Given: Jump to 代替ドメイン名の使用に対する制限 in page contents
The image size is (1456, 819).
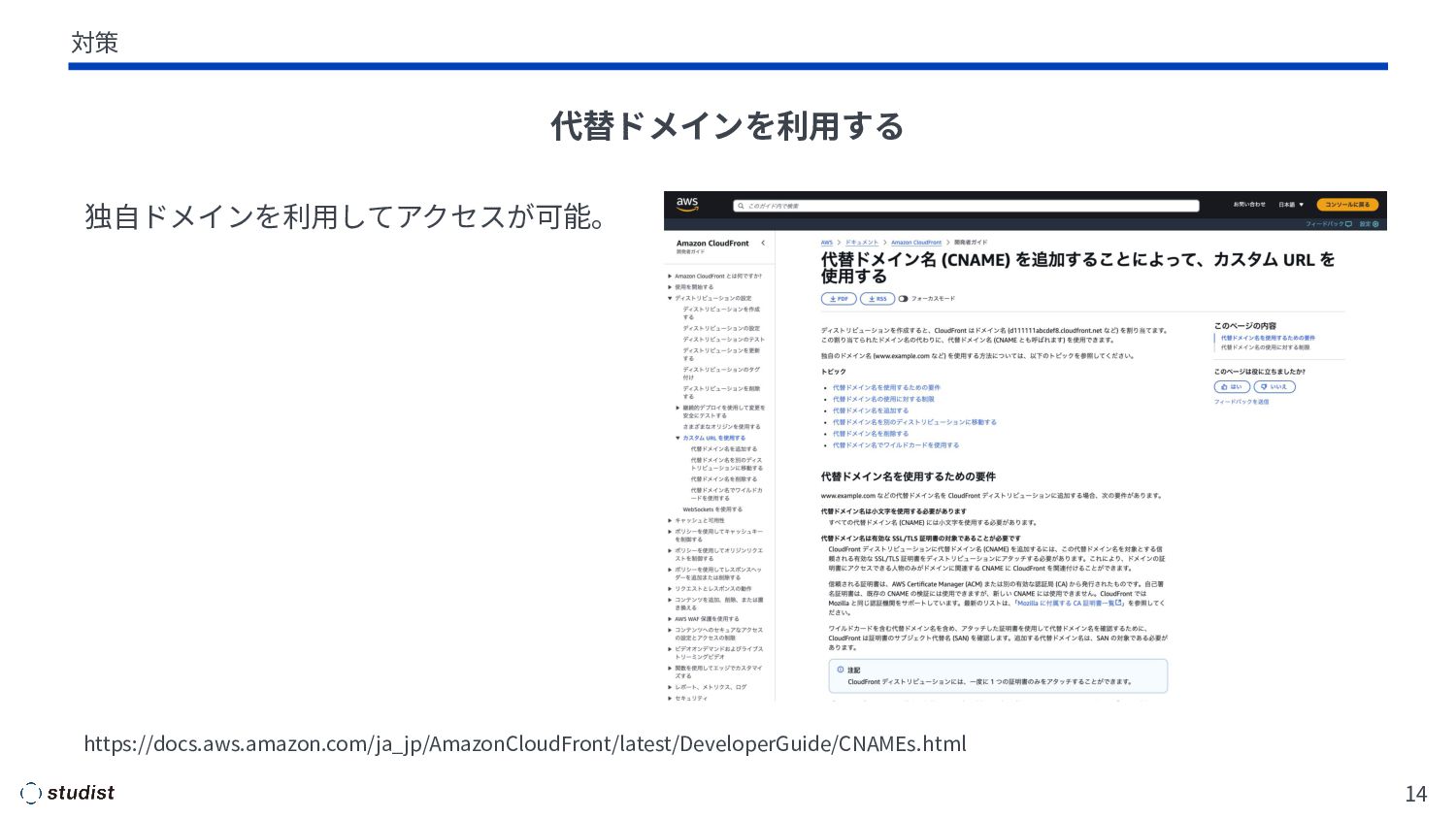Looking at the screenshot, I should (x=1265, y=347).
